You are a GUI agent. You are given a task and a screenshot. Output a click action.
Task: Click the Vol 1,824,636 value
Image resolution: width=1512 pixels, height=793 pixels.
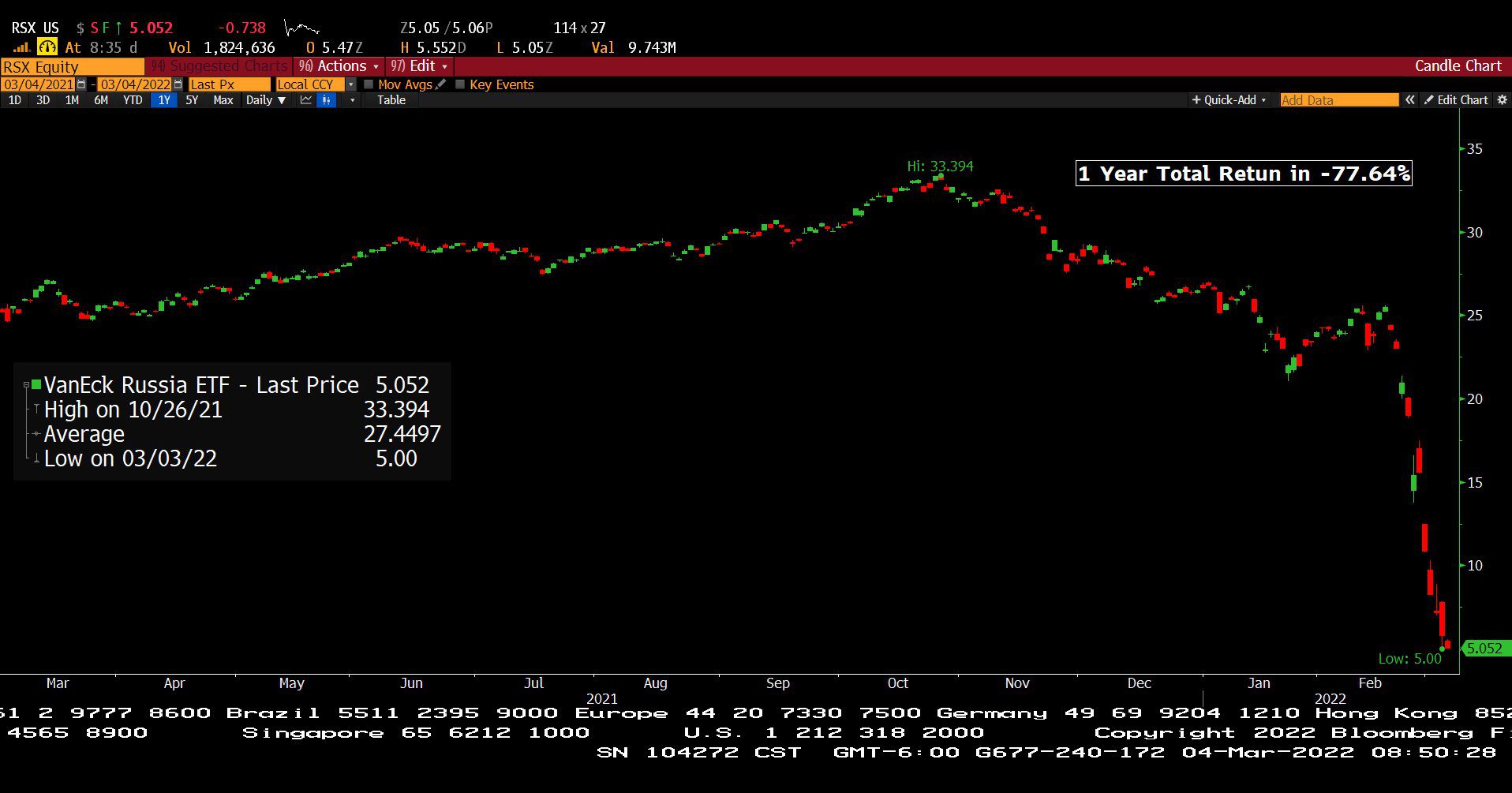click(x=239, y=48)
